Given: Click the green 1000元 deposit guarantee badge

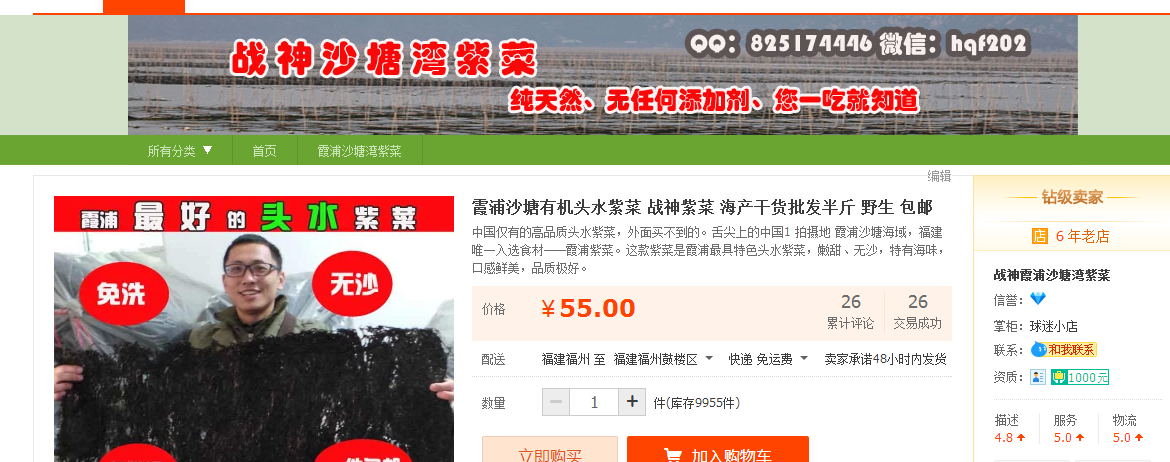Looking at the screenshot, I should pyautogui.click(x=1080, y=377).
